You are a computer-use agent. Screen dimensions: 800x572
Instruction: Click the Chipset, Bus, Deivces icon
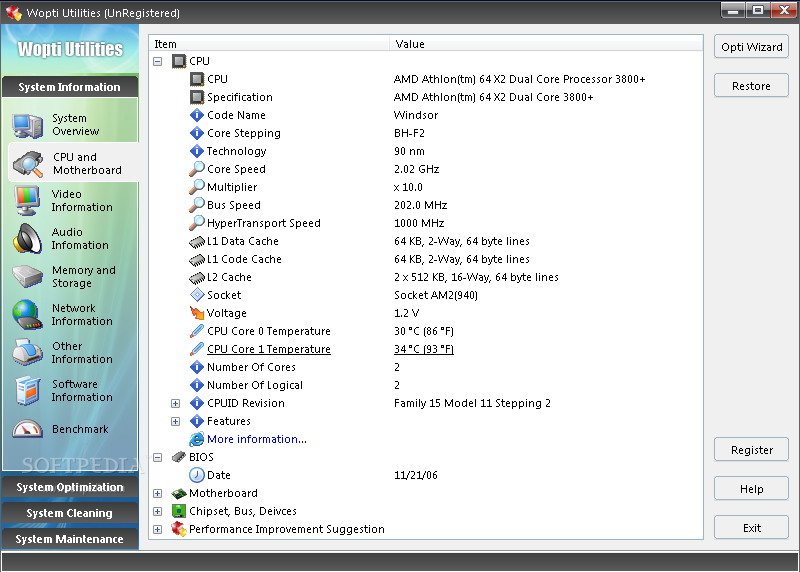[179, 511]
